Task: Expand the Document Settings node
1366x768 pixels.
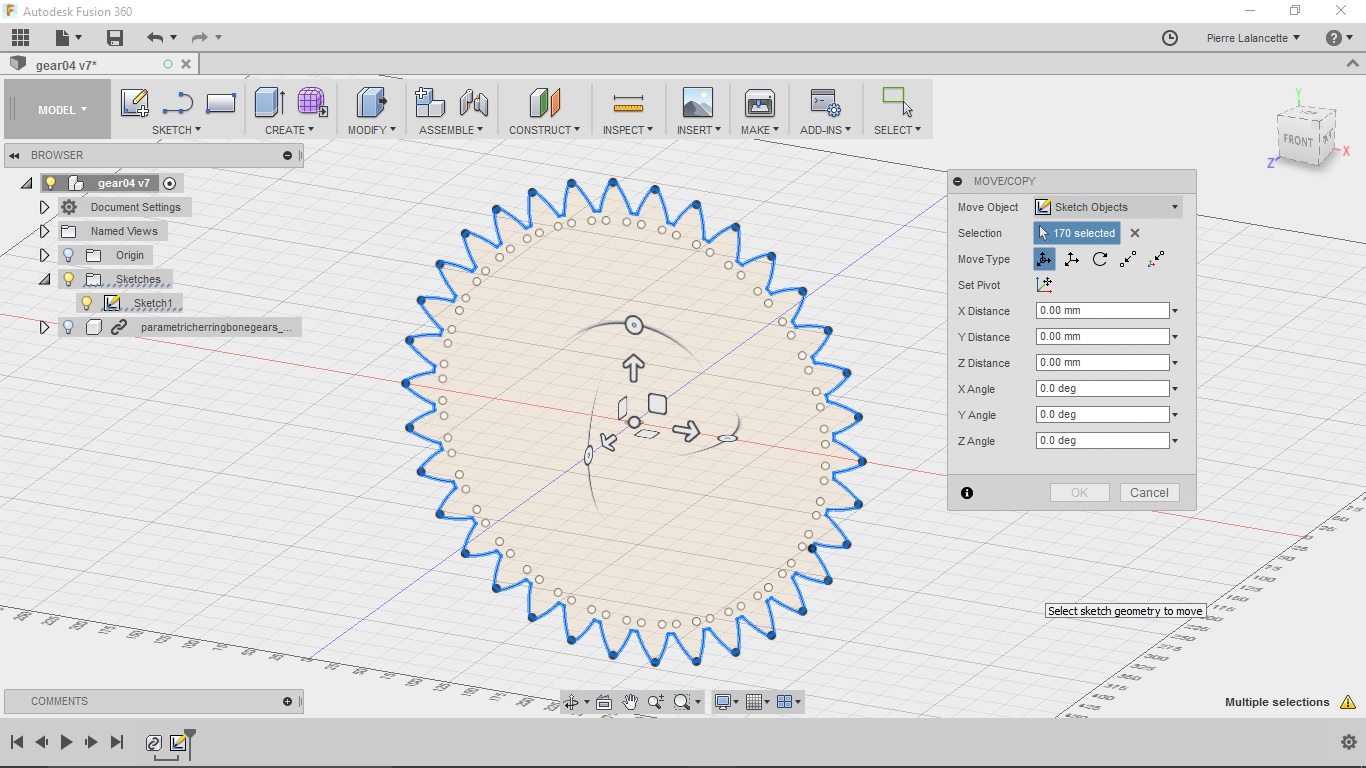Action: tap(44, 207)
